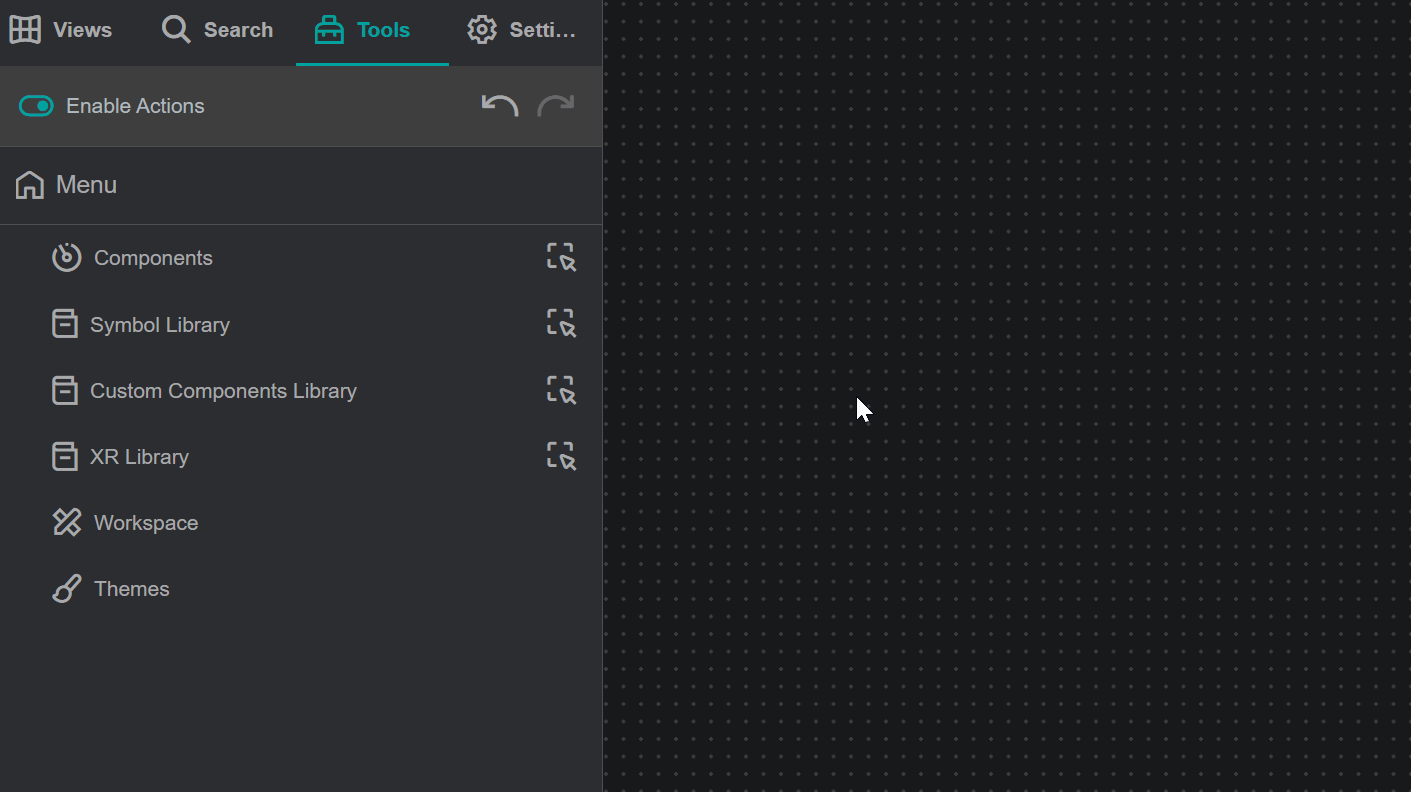Click the Themes paintbrush icon
The height and width of the screenshot is (792, 1411).
[67, 588]
